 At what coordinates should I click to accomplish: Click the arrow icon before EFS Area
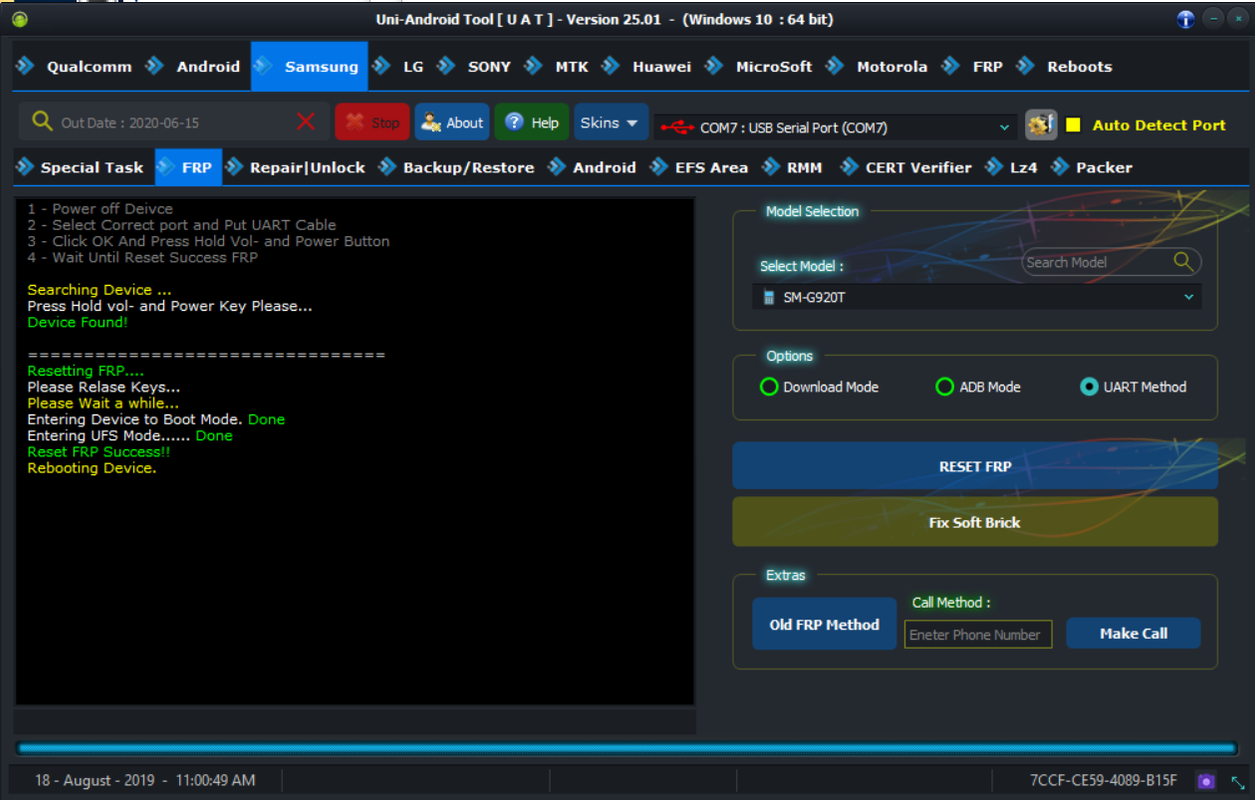(x=660, y=167)
